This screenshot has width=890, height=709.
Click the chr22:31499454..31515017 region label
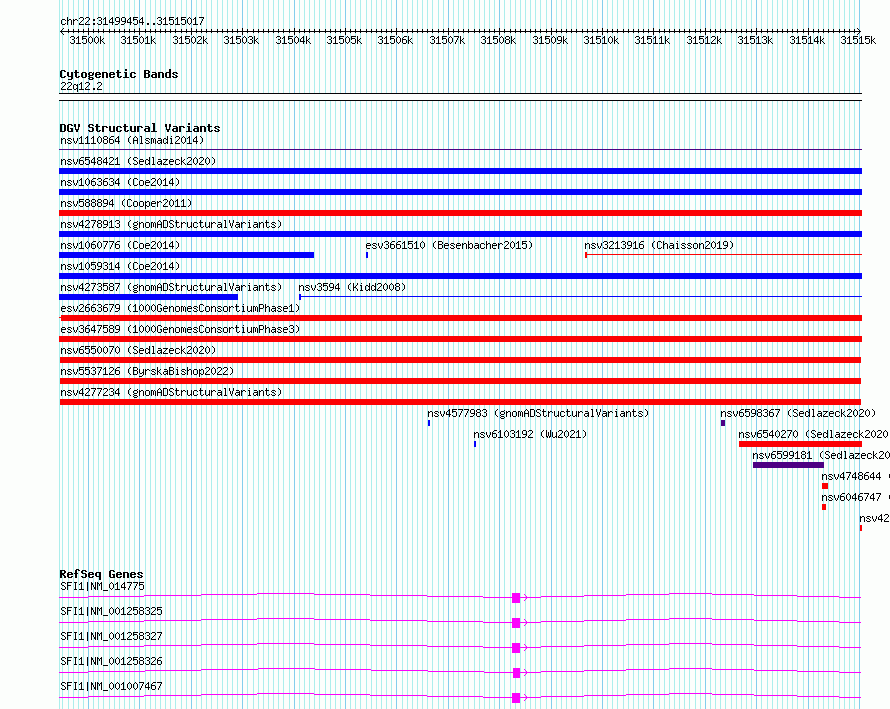132,21
